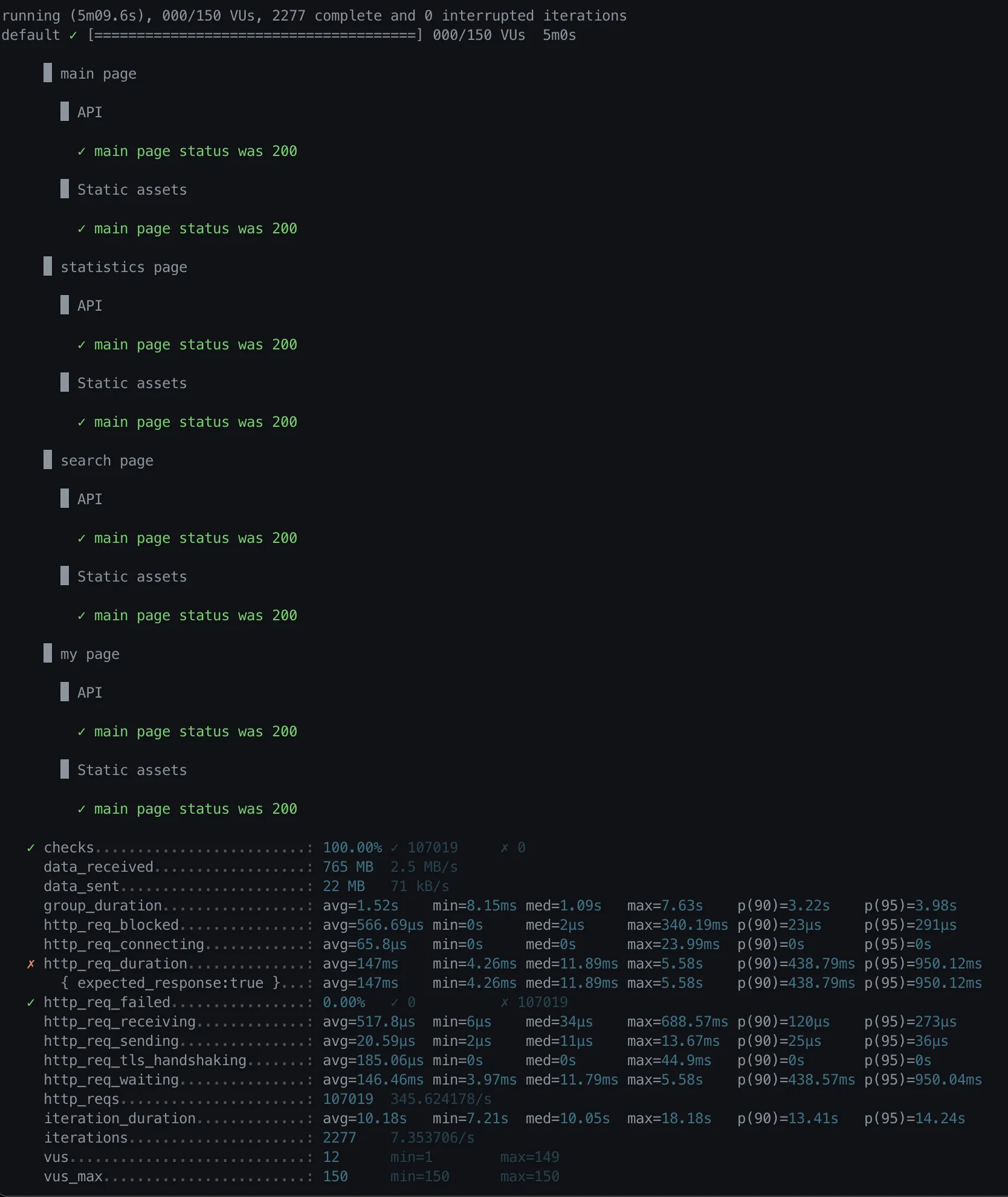Select the "statistics page" group label

point(124,267)
